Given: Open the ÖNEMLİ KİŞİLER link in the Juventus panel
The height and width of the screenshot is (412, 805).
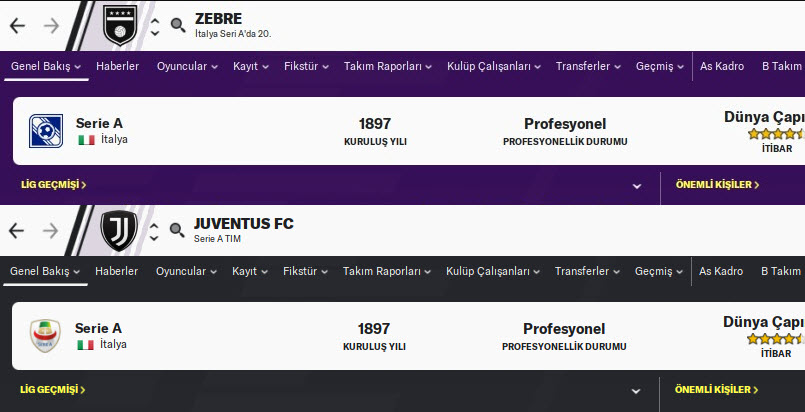Looking at the screenshot, I should [x=716, y=390].
